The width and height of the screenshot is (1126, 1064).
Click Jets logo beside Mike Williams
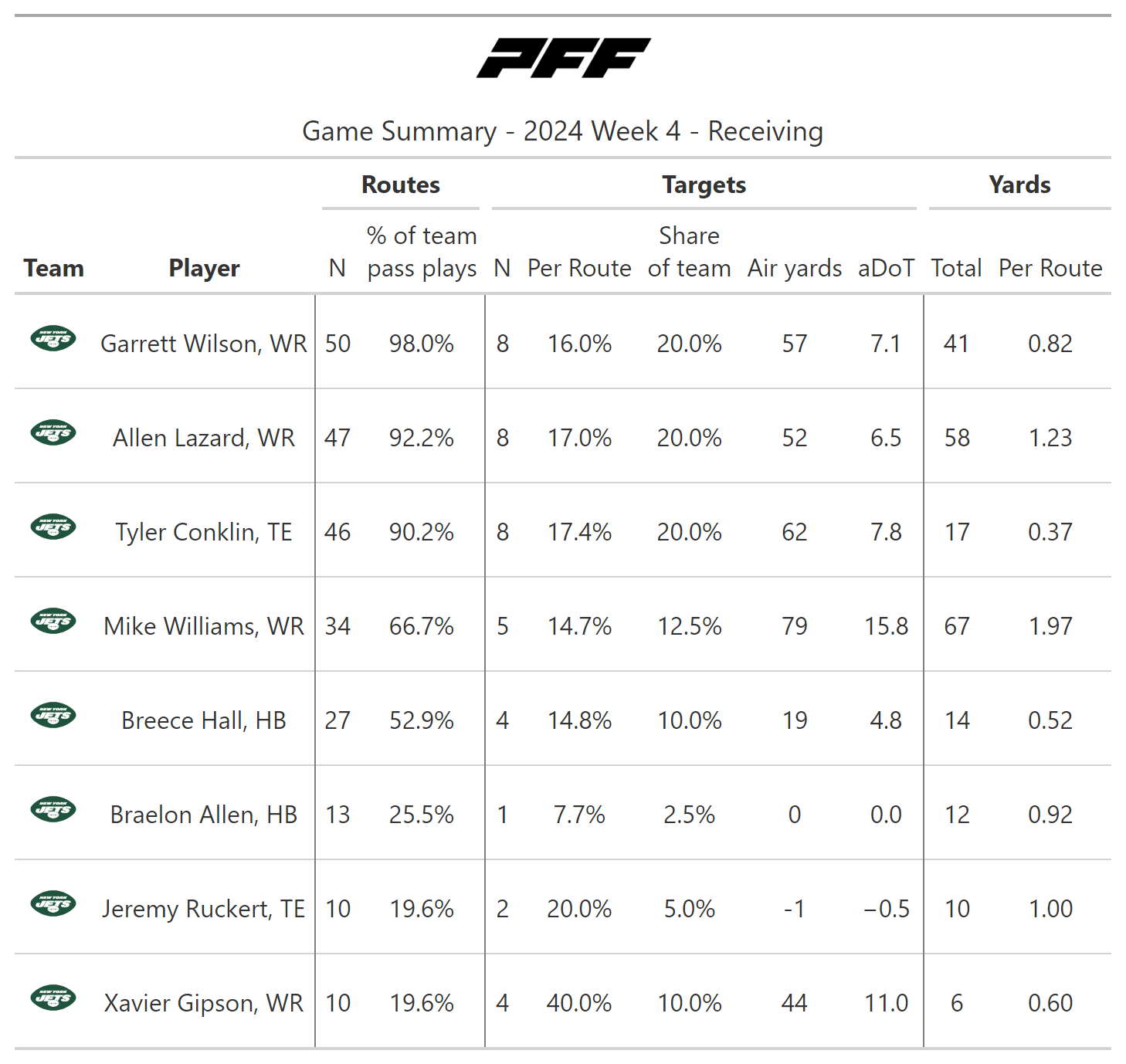tap(53, 621)
